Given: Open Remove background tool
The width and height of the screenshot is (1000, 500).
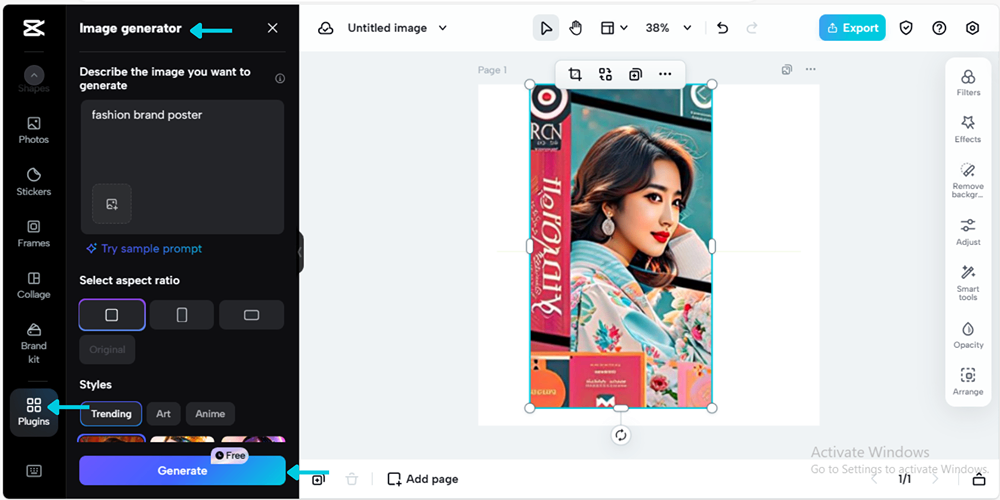Looking at the screenshot, I should 968,180.
